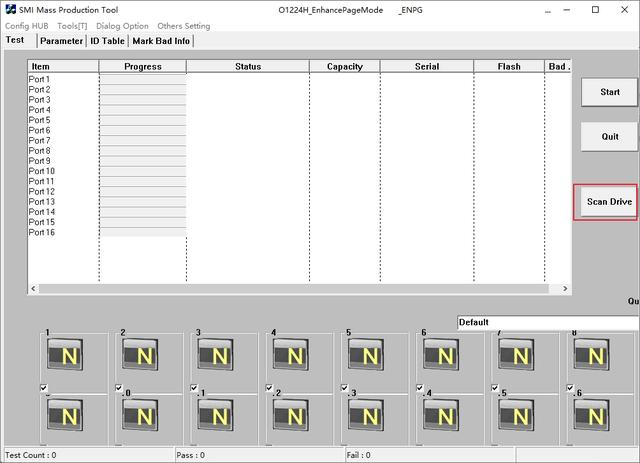
Task: Click the 'Test Count : 0' status text
Action: (x=31, y=455)
